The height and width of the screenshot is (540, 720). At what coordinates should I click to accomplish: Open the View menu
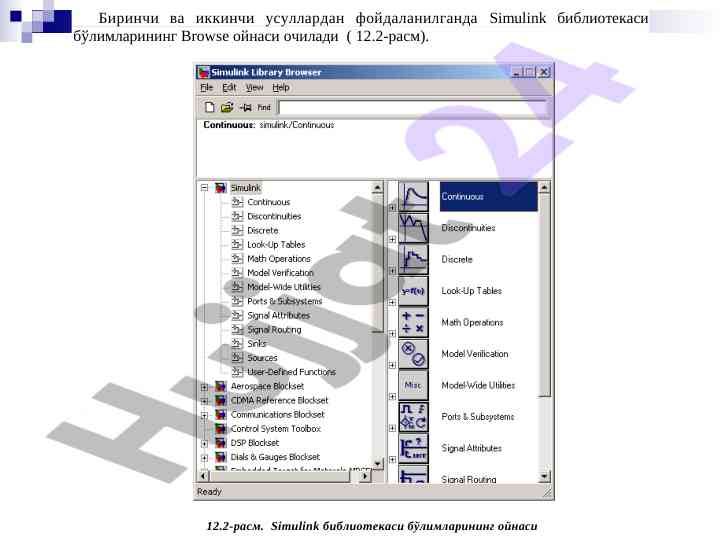coord(254,87)
